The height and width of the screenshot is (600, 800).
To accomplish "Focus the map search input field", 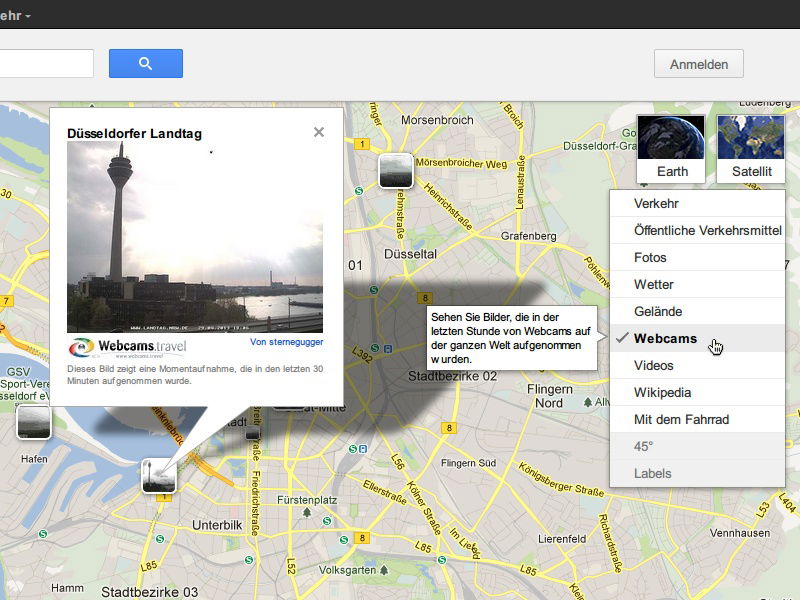I will point(46,63).
